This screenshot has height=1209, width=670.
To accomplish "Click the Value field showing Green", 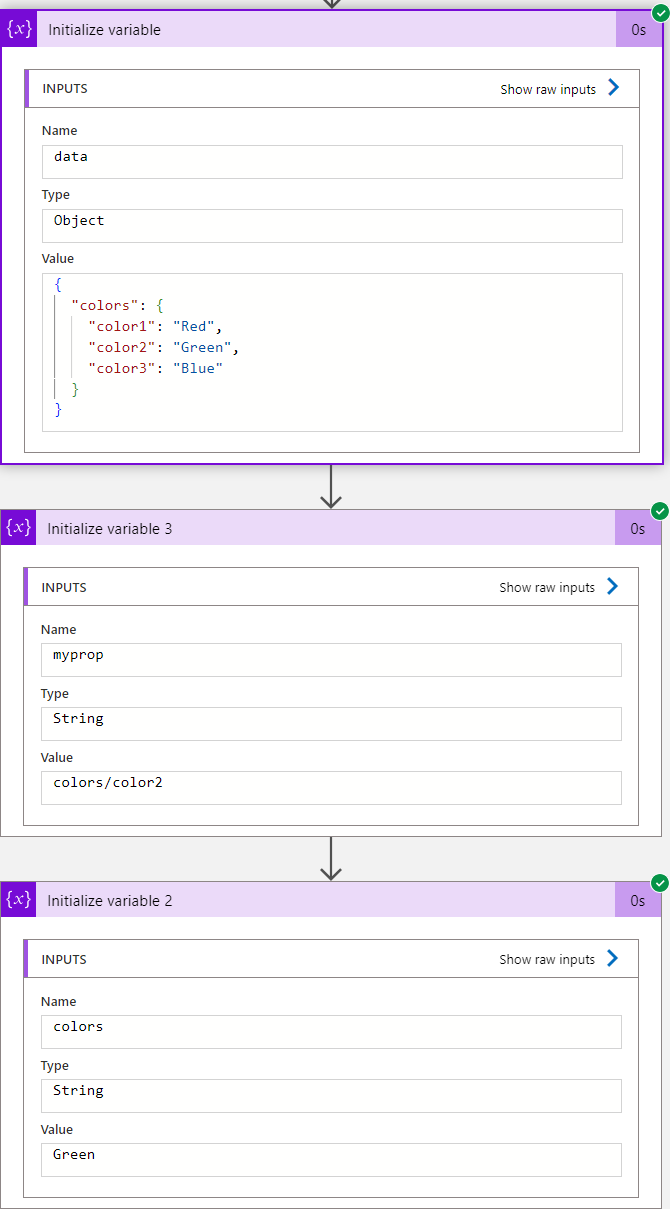I will pyautogui.click(x=331, y=1159).
